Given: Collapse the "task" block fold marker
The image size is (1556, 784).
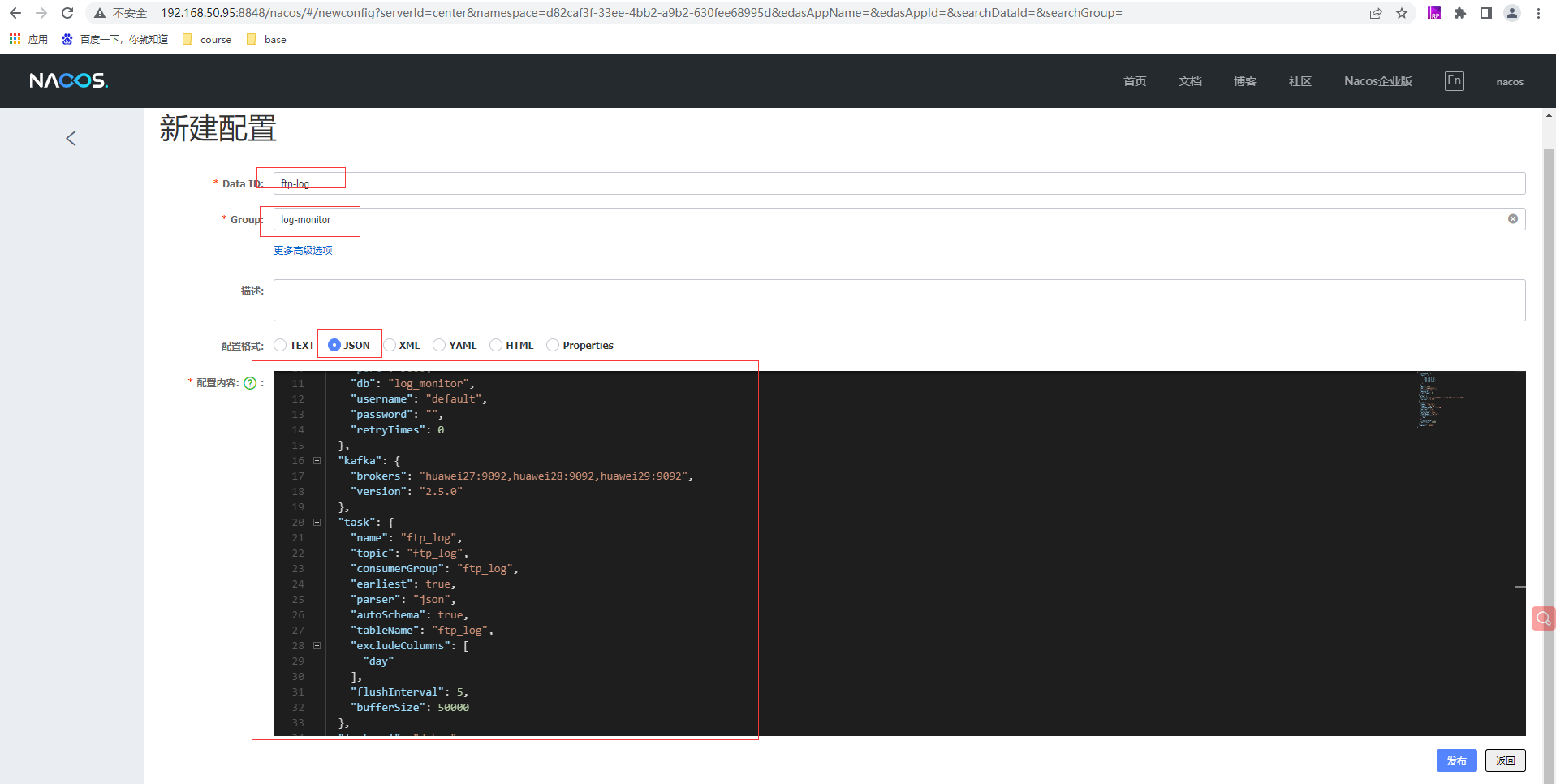Looking at the screenshot, I should [x=317, y=522].
